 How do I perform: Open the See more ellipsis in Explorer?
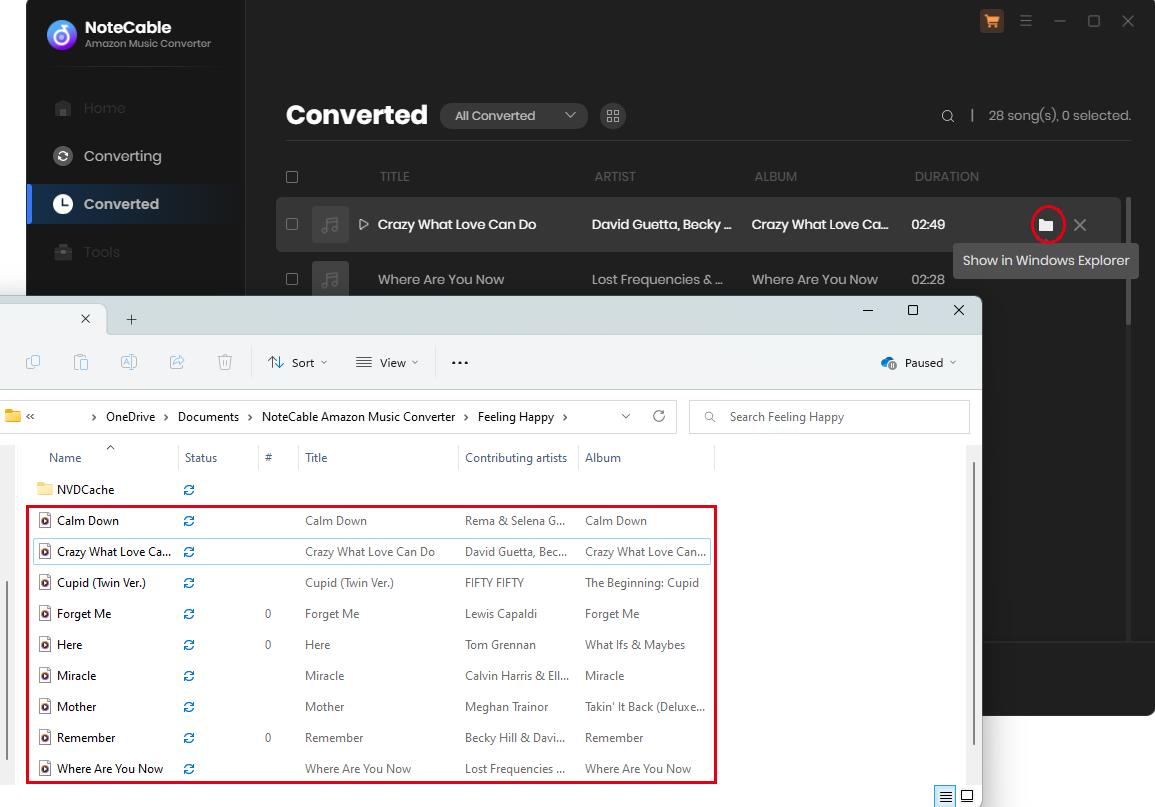click(460, 362)
